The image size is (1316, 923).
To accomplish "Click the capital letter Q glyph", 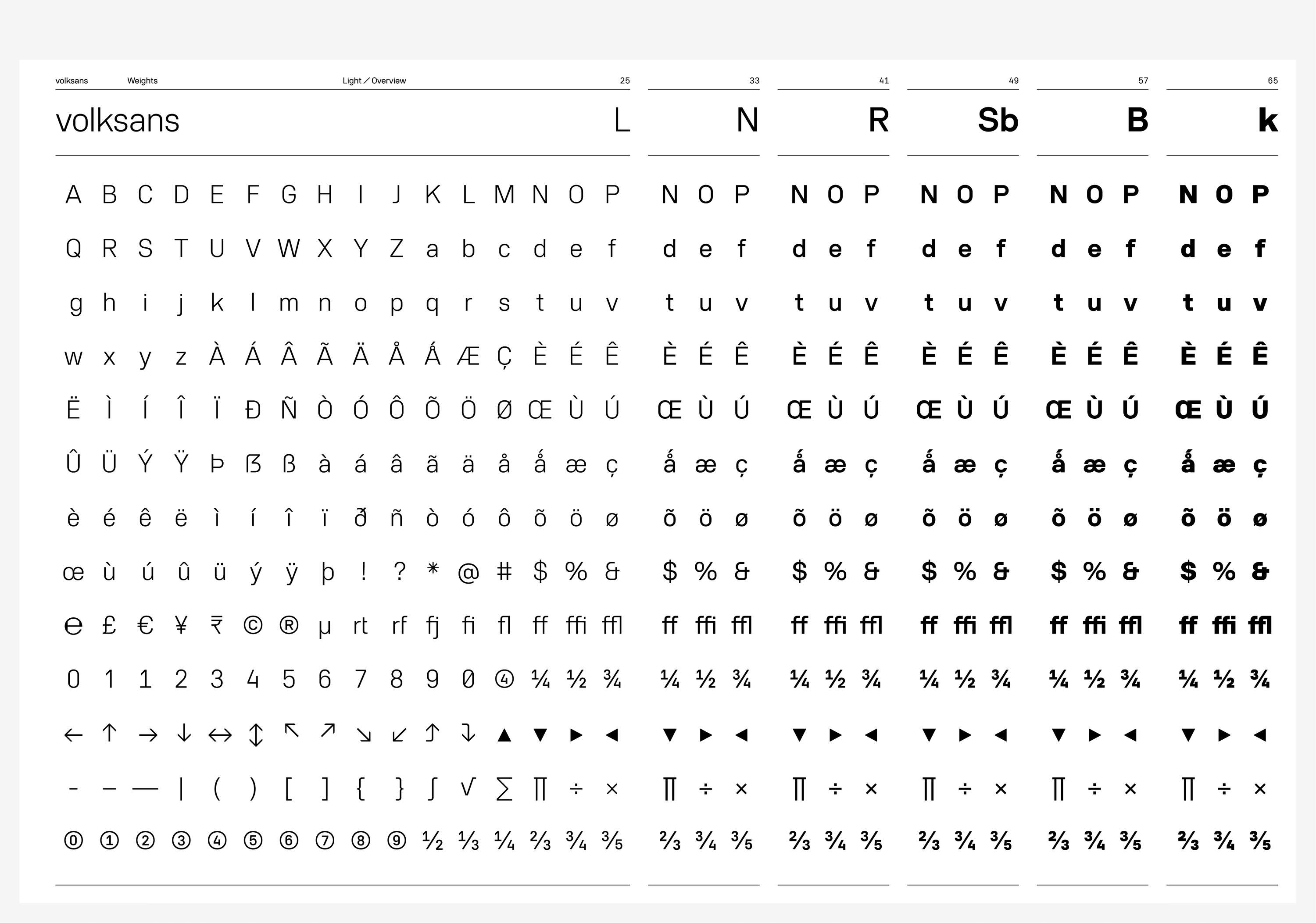I will [73, 249].
